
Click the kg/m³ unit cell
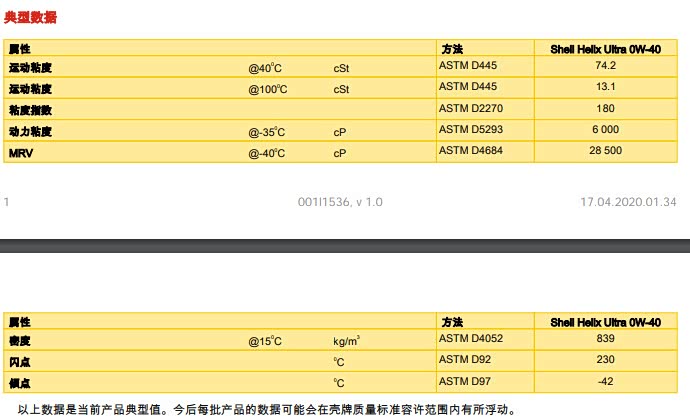346,341
